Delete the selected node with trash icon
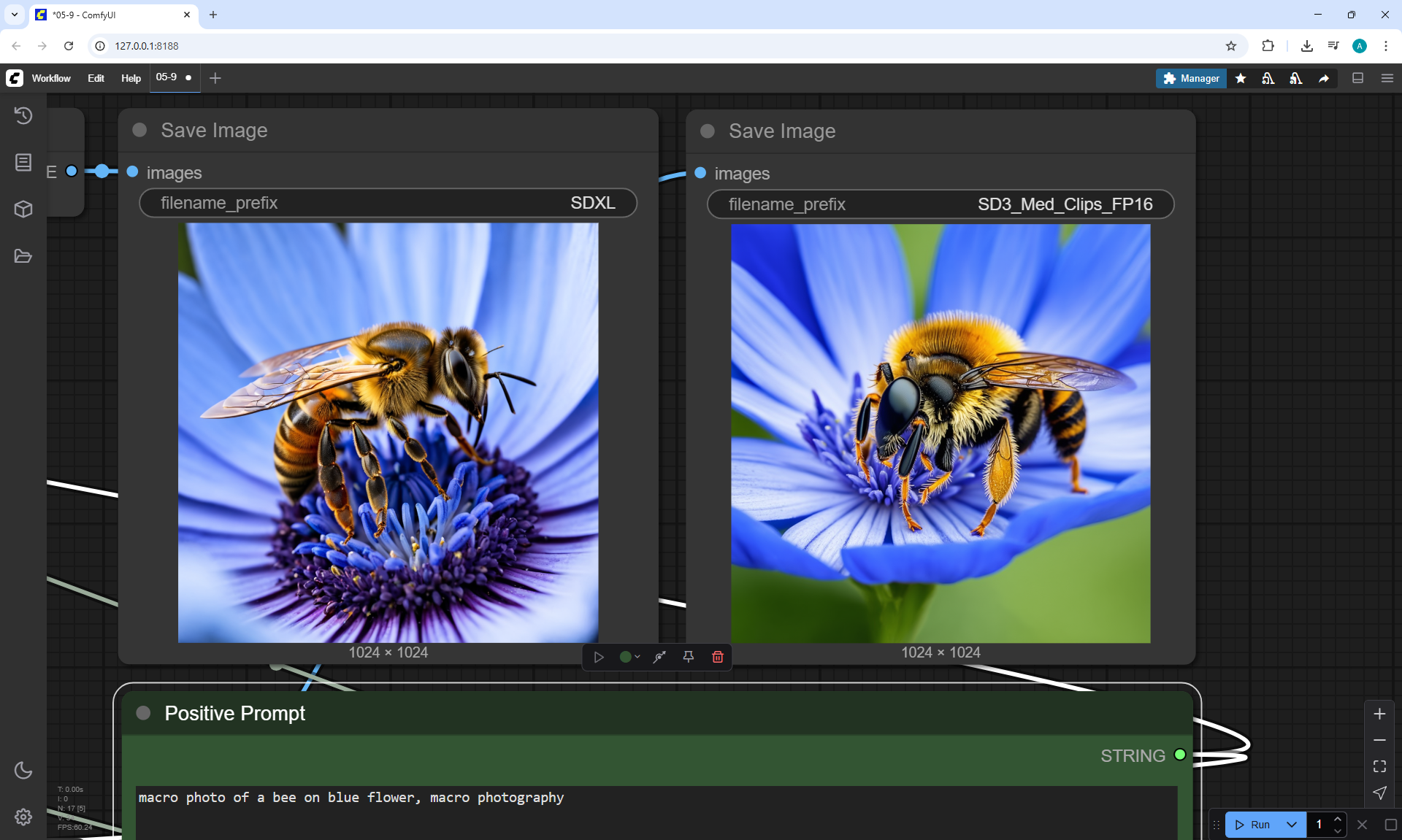Screen dimensions: 1402x840 717,657
